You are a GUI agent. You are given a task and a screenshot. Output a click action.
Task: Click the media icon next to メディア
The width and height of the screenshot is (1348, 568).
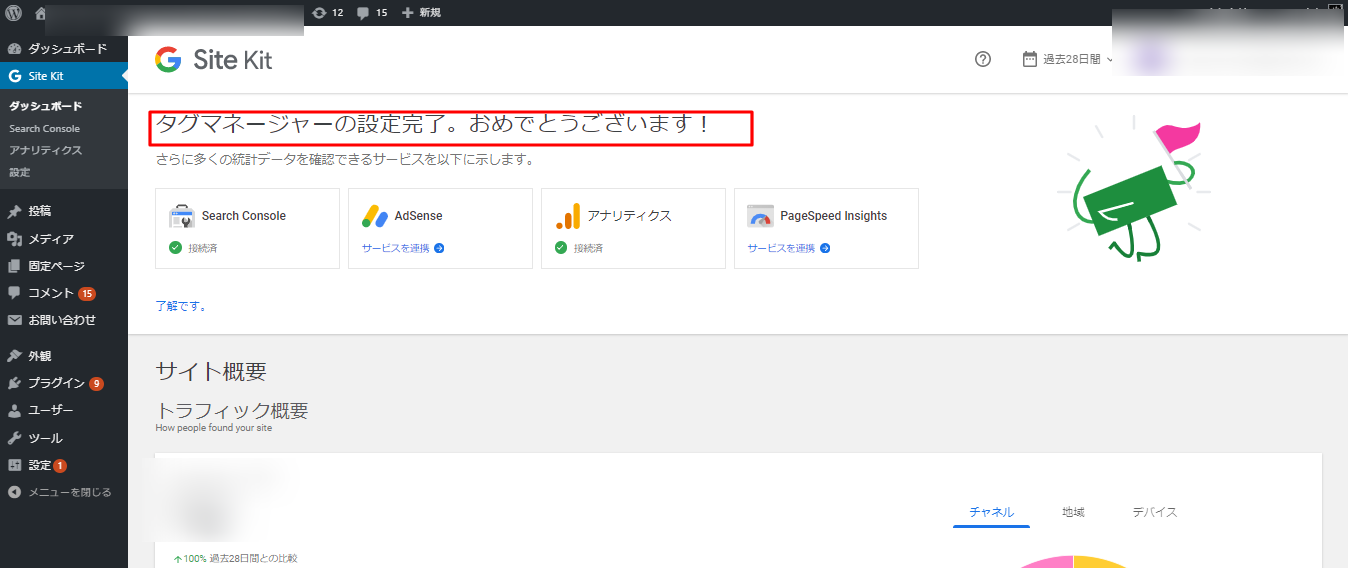[x=14, y=239]
